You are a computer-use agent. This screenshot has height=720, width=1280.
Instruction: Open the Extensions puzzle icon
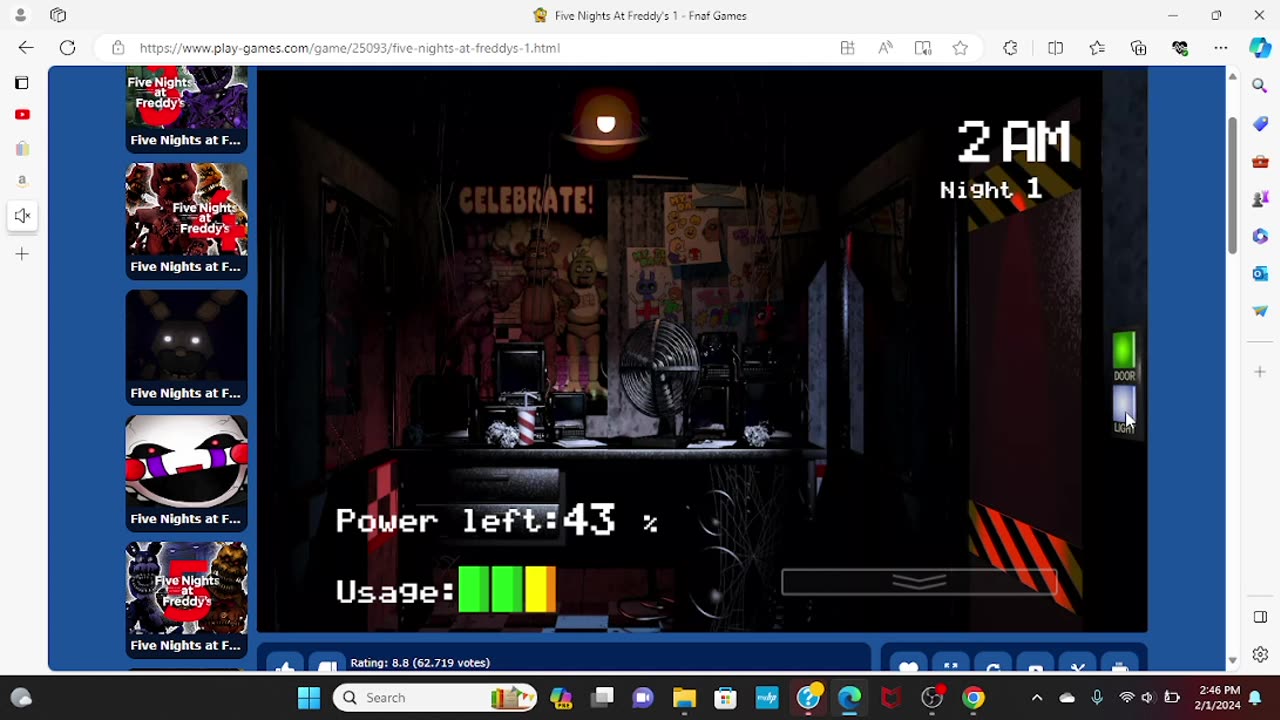coord(1010,48)
